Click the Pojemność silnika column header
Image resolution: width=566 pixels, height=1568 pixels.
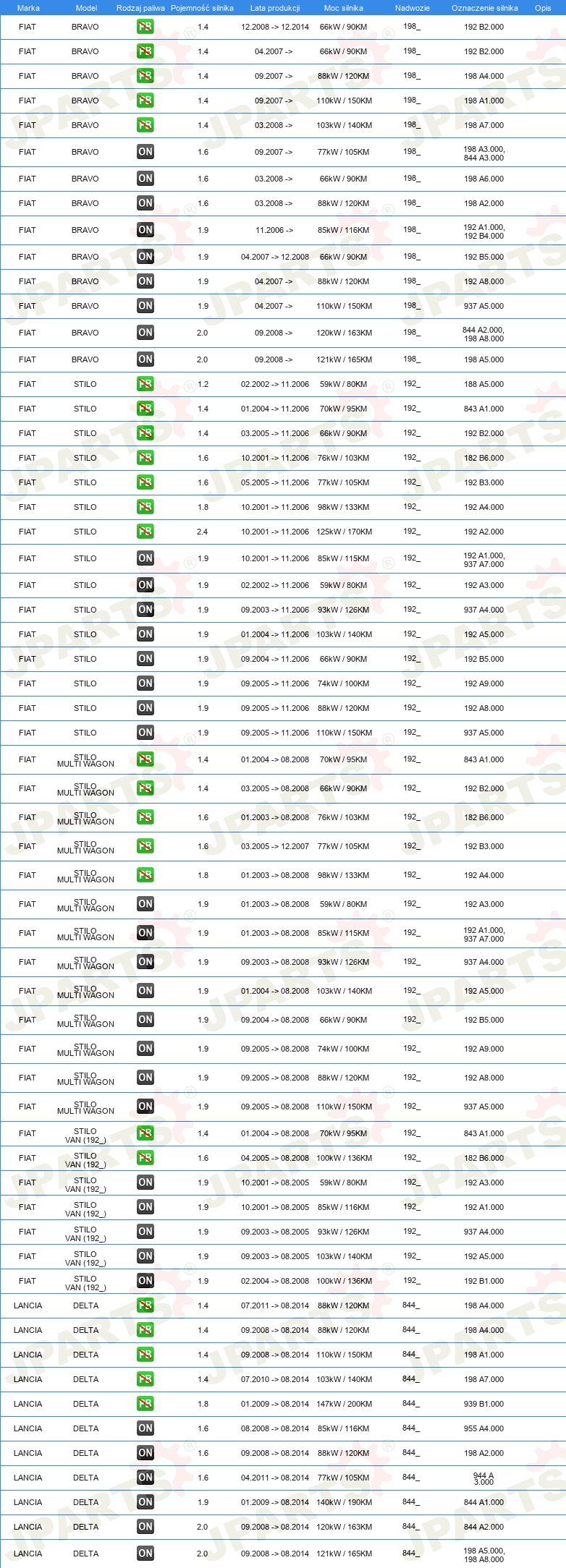[202, 8]
